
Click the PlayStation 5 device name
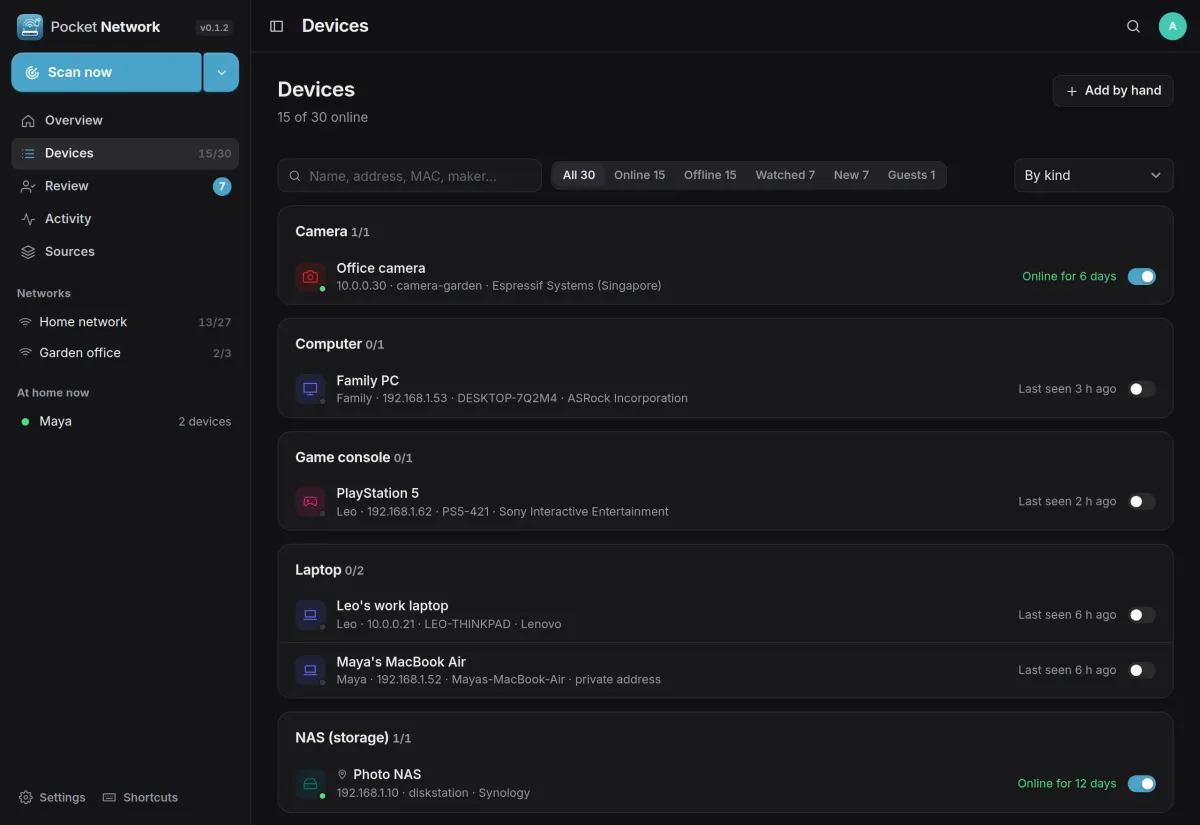[x=378, y=493]
